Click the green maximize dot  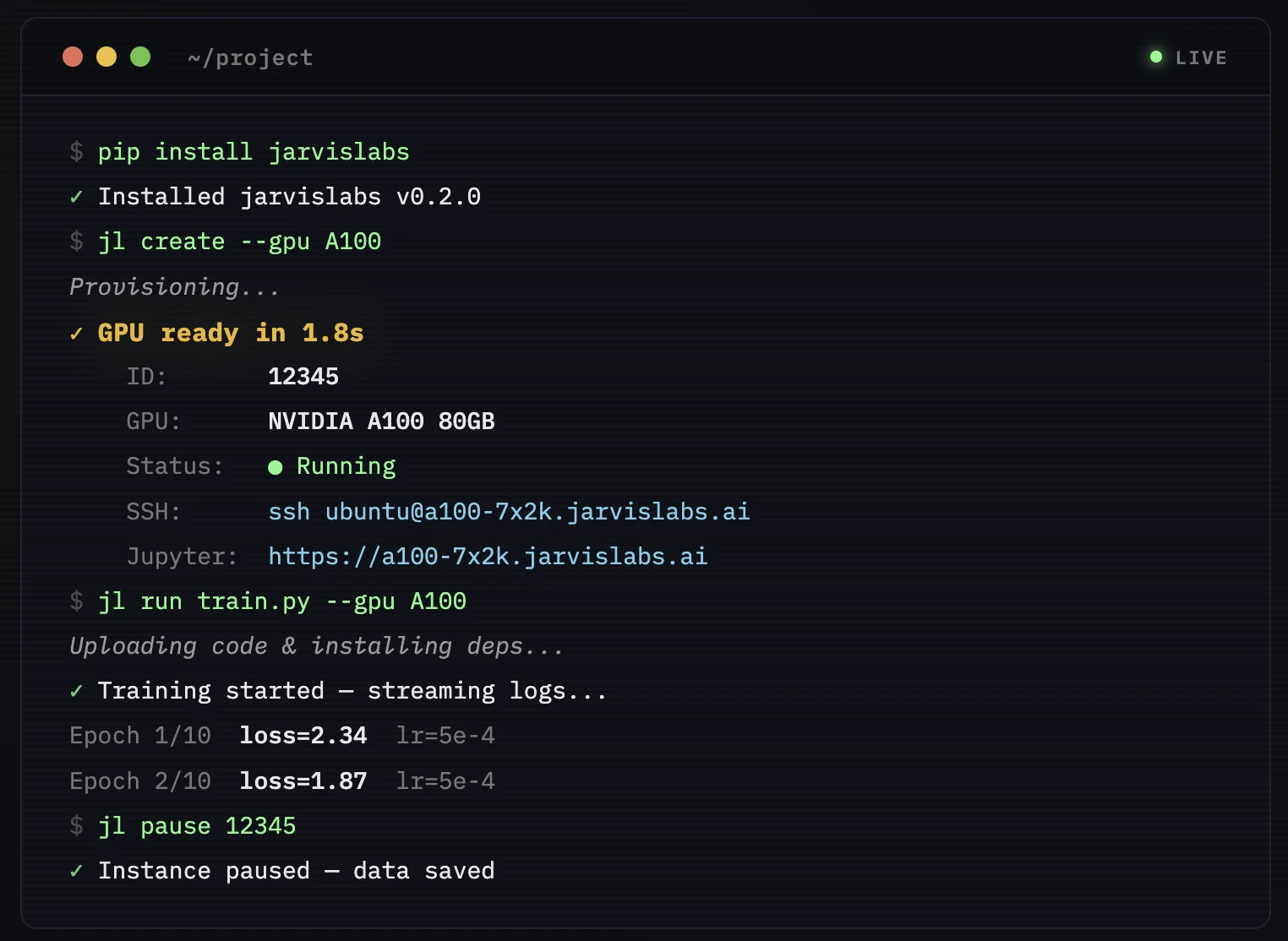point(140,57)
